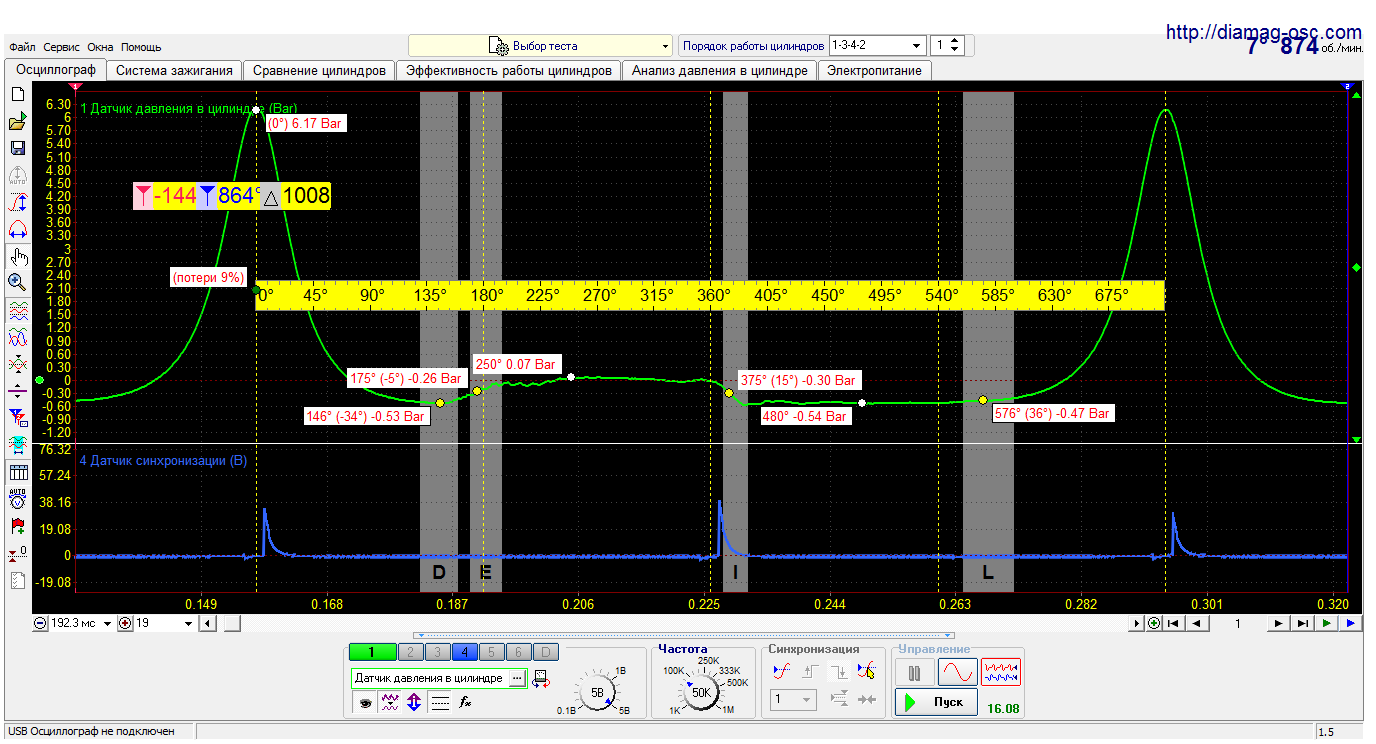Toggle the waveform filter icon
The height and width of the screenshot is (744, 1376).
[x=390, y=703]
